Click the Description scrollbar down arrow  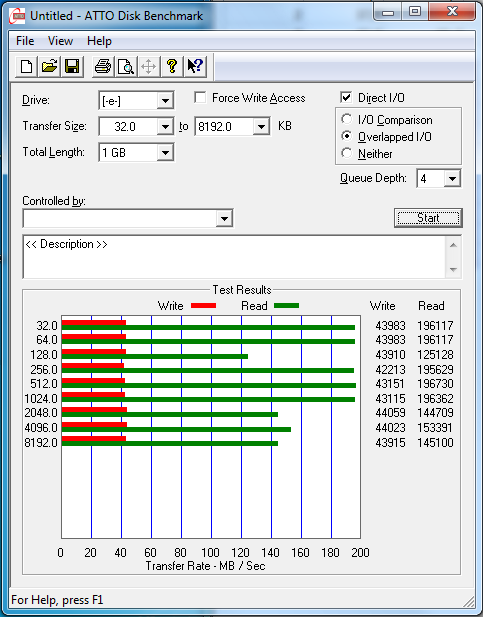click(453, 270)
